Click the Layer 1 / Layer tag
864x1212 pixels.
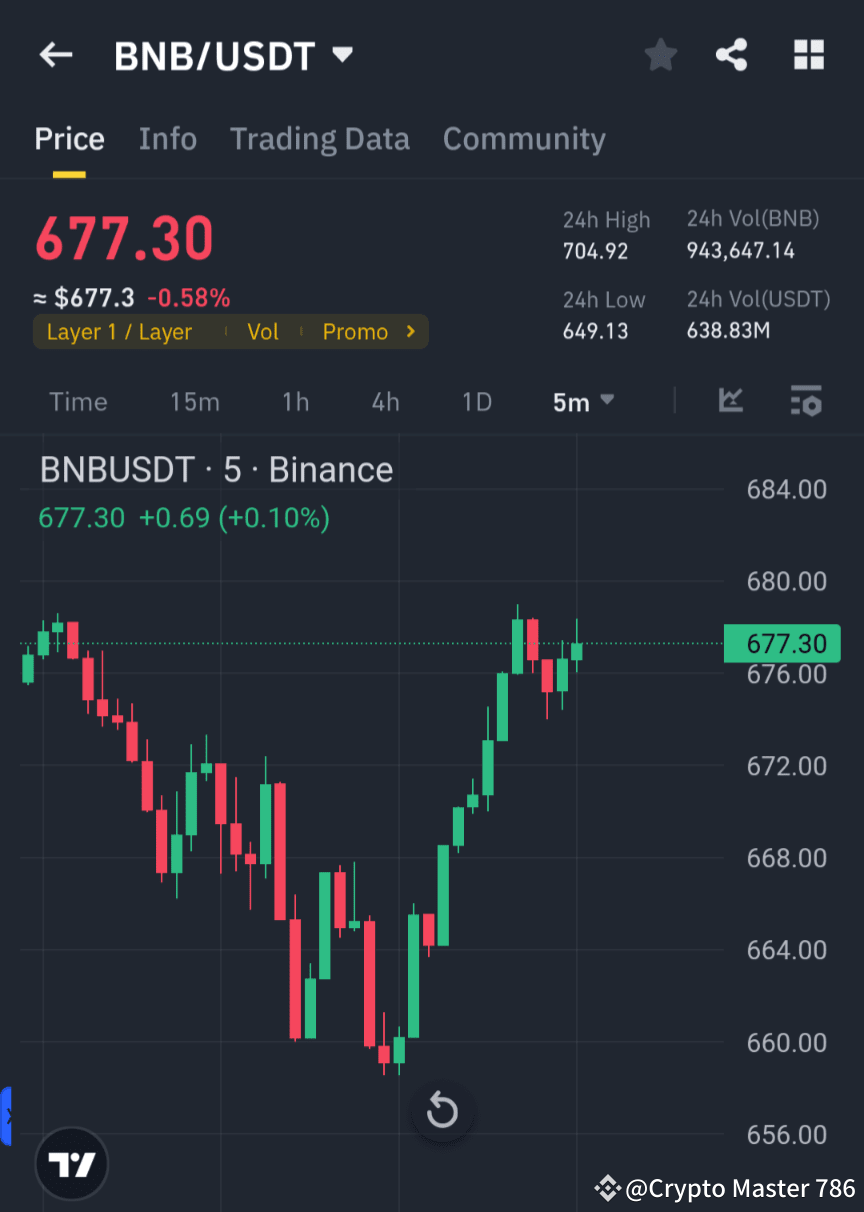click(120, 331)
